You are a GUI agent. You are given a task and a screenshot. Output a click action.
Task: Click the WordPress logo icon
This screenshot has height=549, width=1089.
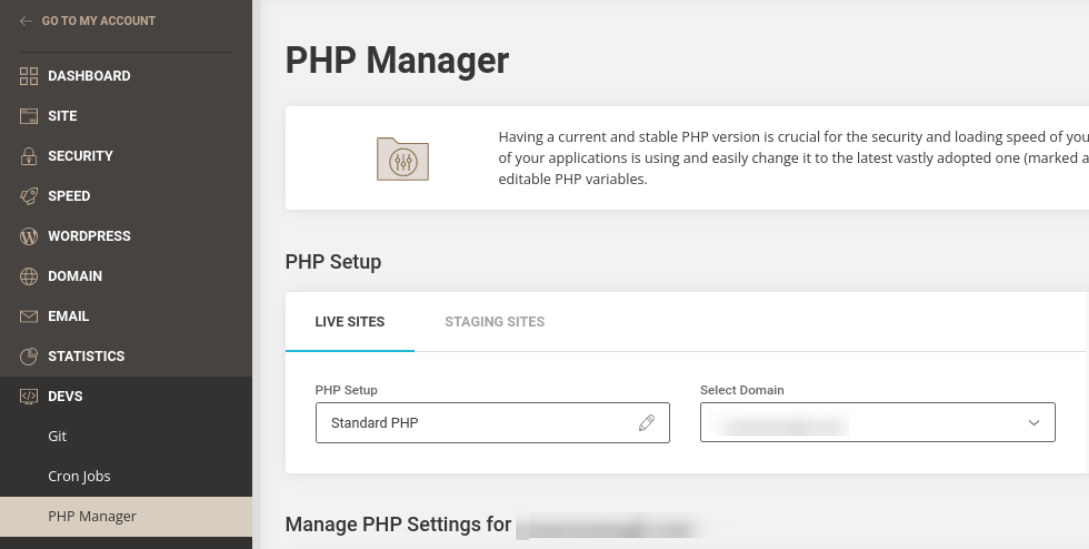pyautogui.click(x=29, y=236)
